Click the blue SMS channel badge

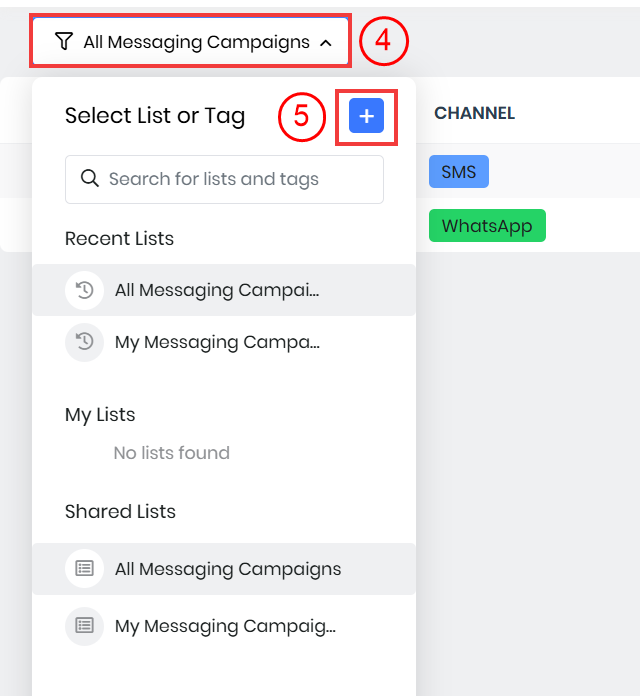click(459, 172)
